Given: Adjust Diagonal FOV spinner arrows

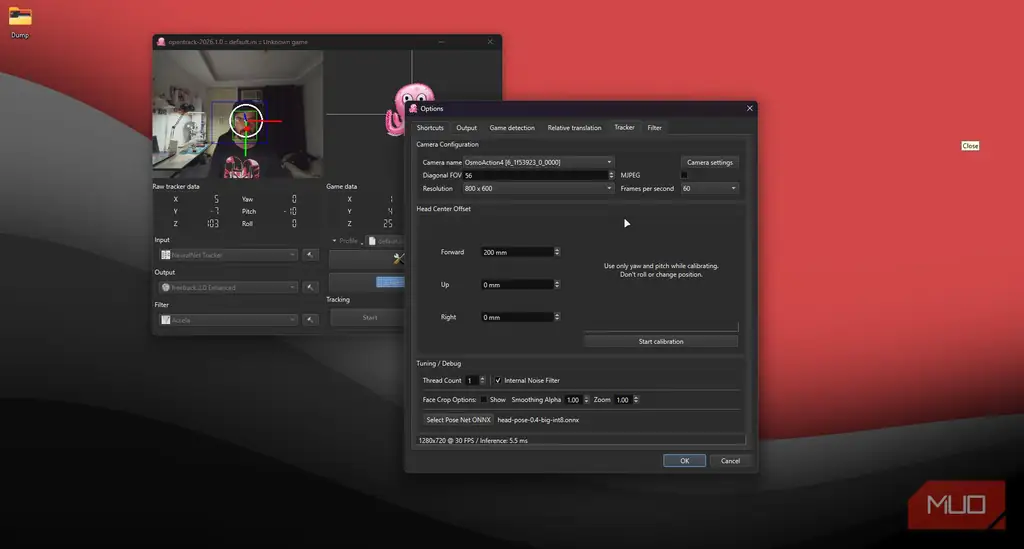Looking at the screenshot, I should pyautogui.click(x=611, y=176).
